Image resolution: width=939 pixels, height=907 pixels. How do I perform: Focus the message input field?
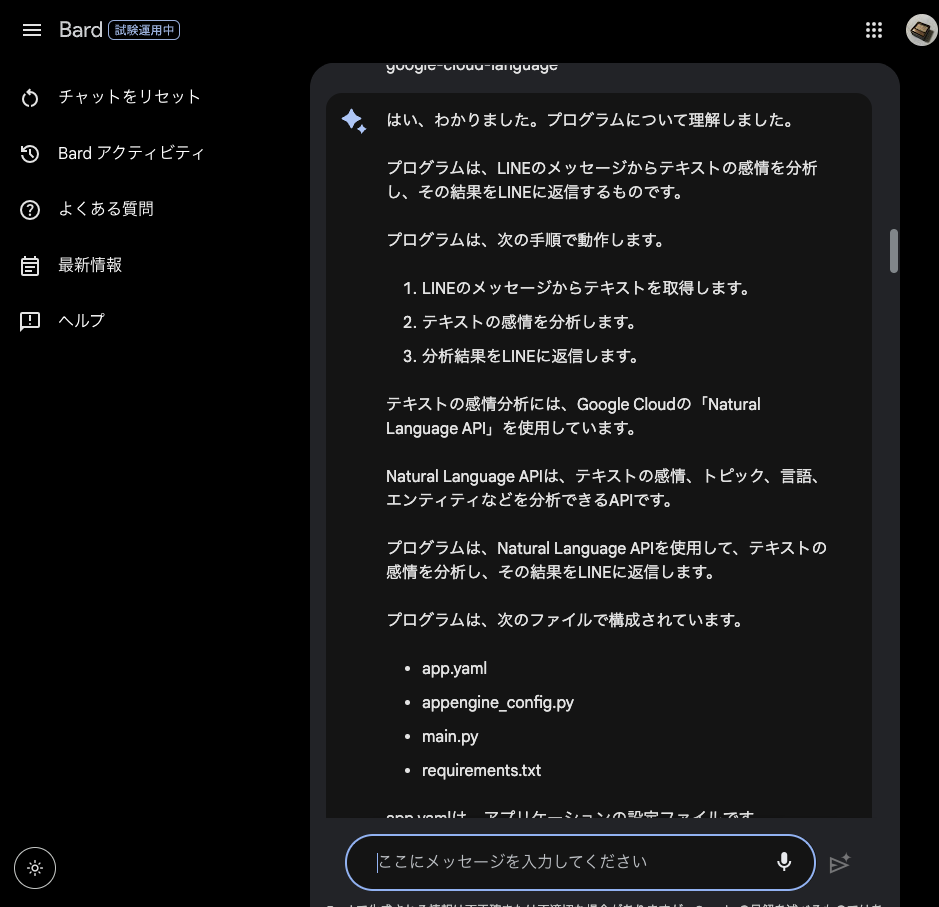(x=580, y=862)
